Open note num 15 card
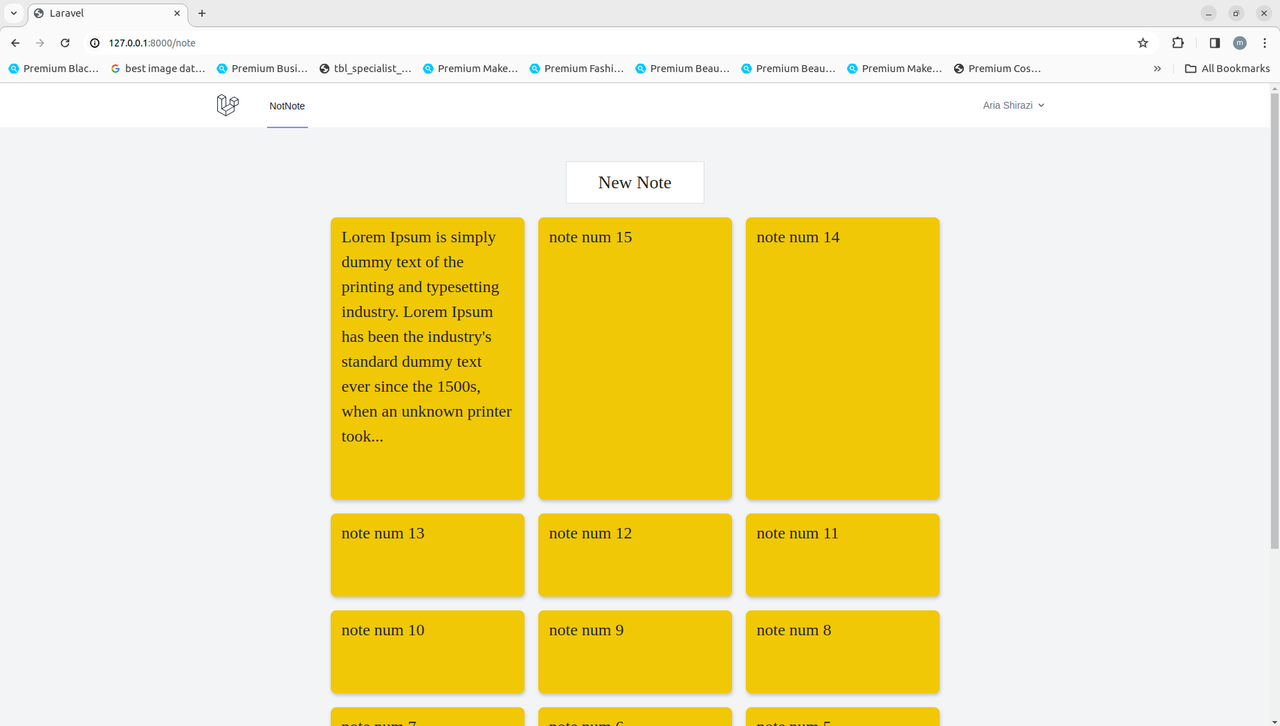Viewport: 1280px width, 726px height. (x=635, y=358)
